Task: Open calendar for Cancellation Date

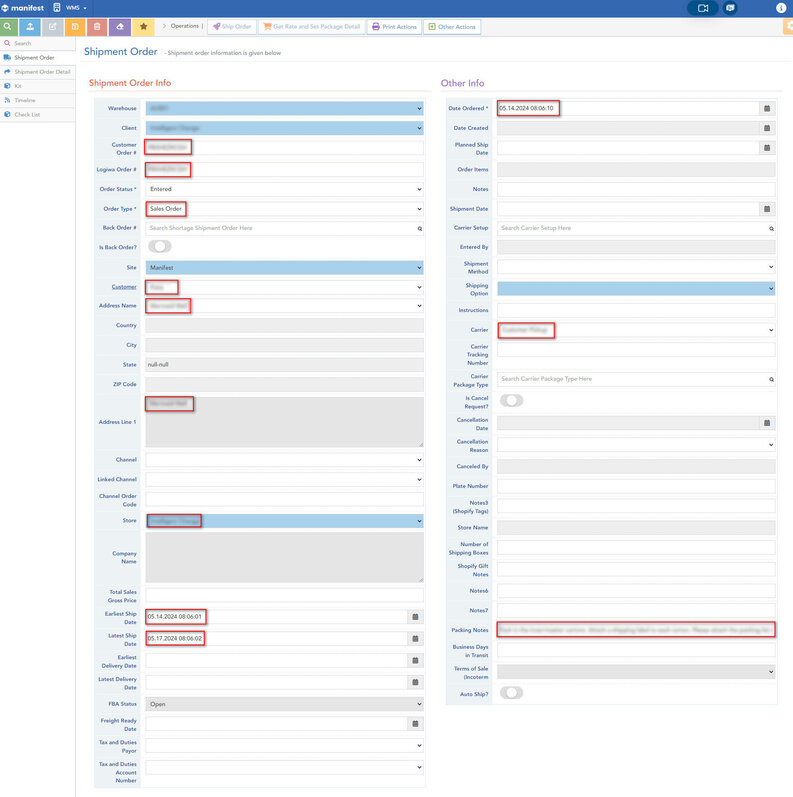Action: point(767,423)
